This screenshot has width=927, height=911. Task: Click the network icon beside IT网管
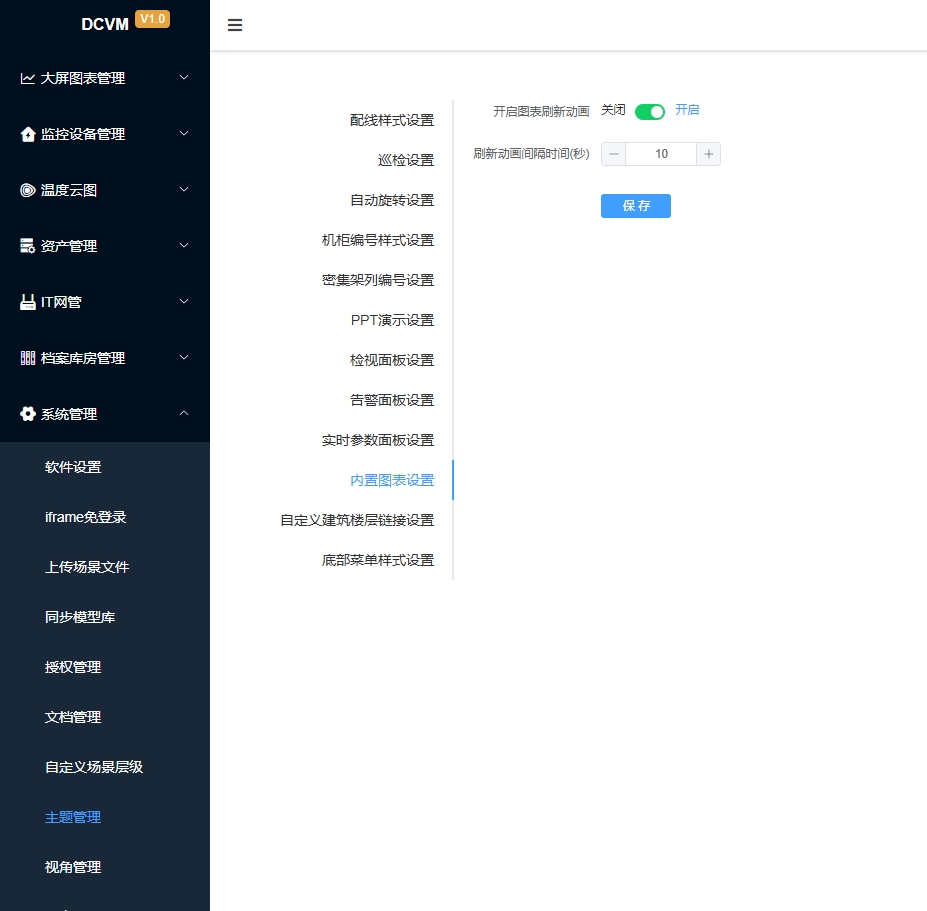click(28, 302)
